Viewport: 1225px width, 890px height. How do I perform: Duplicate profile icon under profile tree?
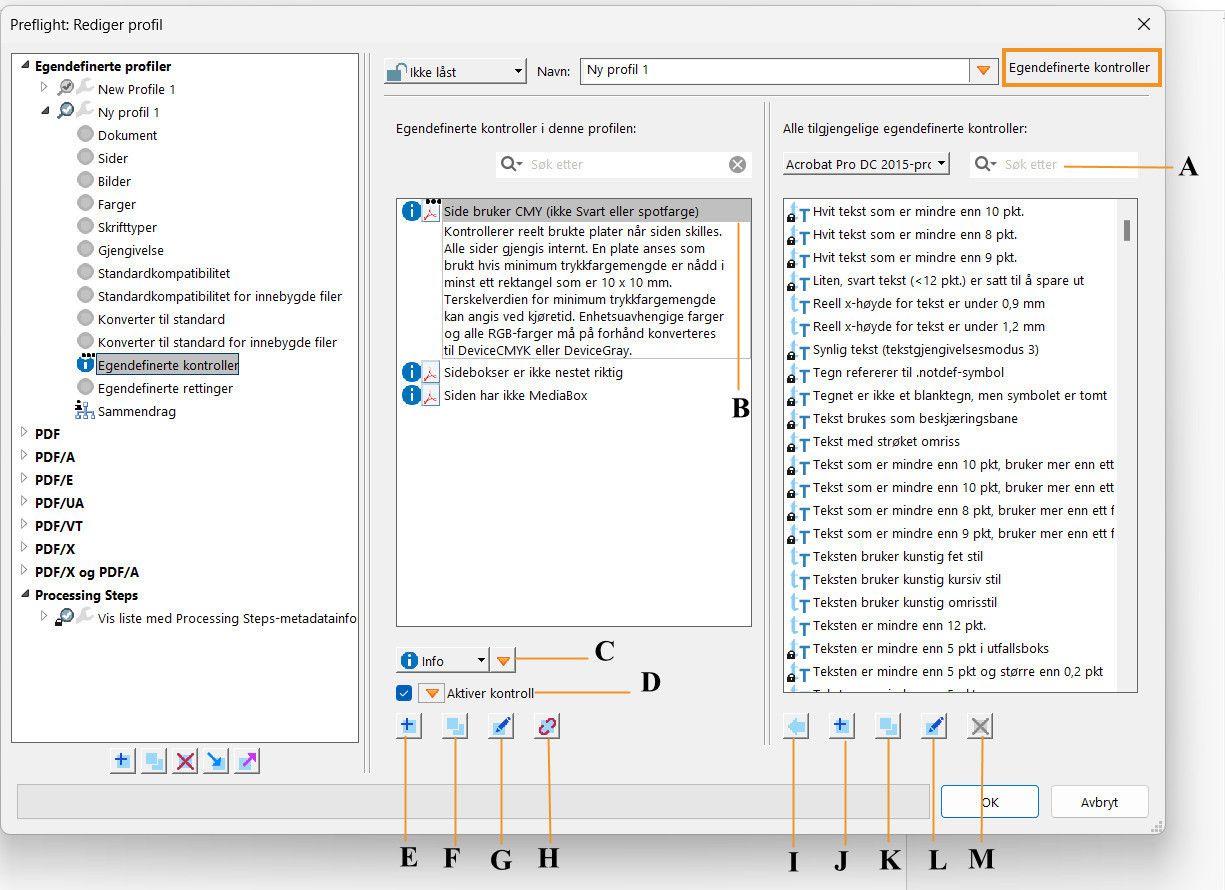pos(153,761)
